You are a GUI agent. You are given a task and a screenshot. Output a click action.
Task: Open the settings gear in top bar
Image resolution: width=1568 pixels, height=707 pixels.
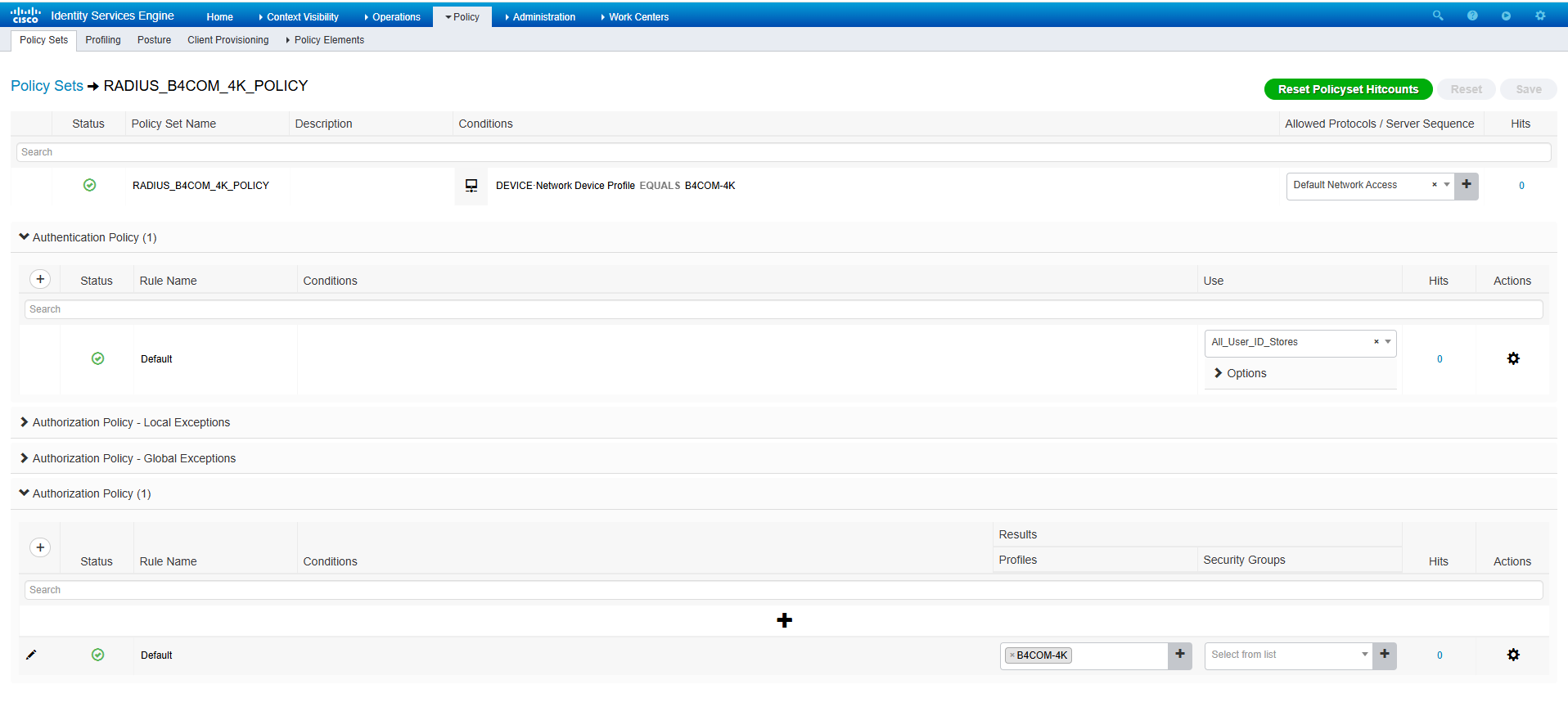click(x=1540, y=16)
